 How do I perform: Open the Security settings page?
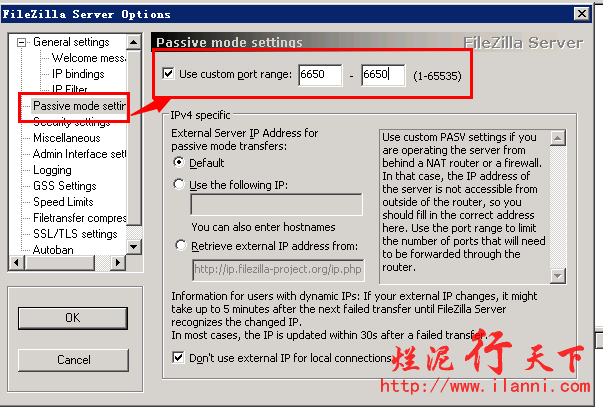(72, 122)
